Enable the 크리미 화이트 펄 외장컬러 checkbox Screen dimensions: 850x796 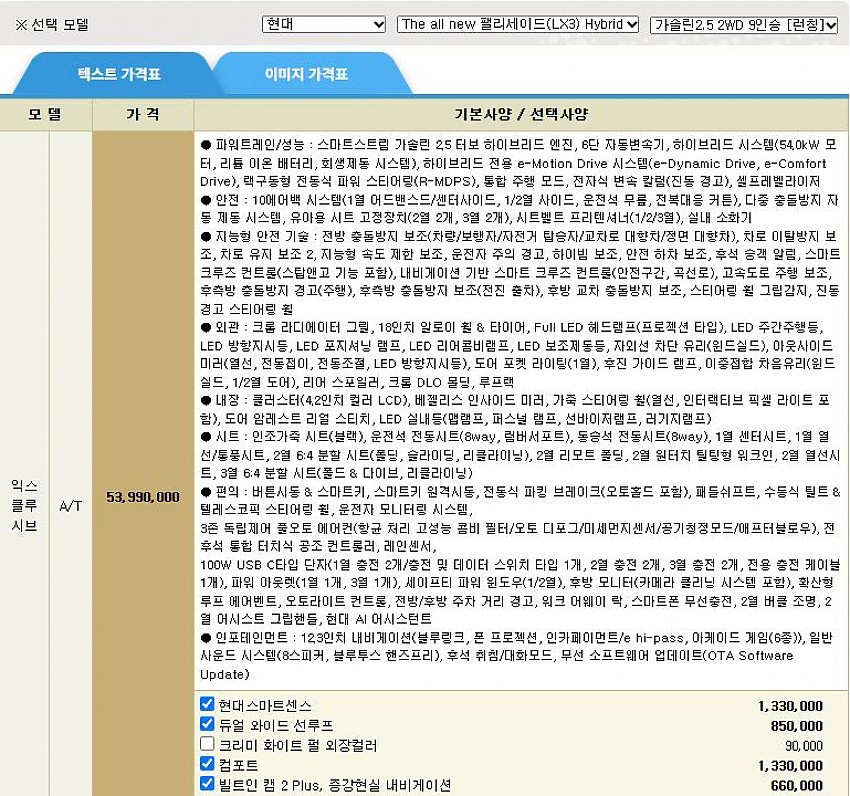pyautogui.click(x=207, y=744)
